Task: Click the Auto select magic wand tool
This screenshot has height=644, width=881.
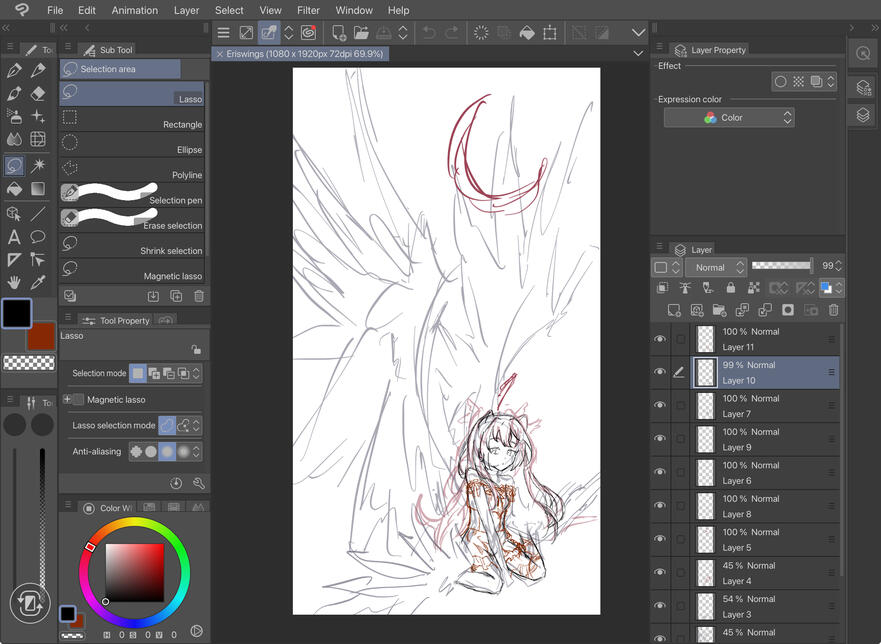Action: tap(38, 165)
